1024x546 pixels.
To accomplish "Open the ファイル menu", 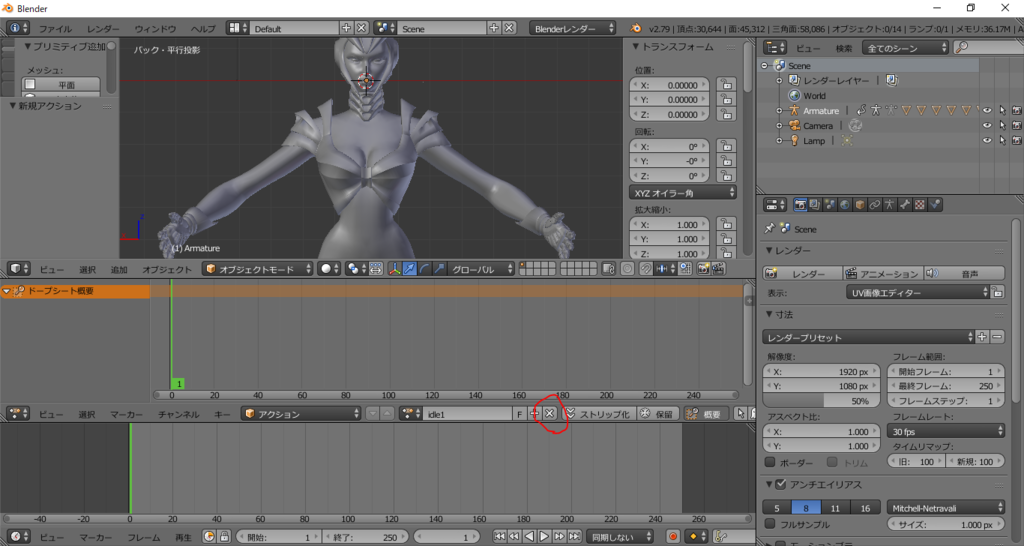I will [x=55, y=29].
